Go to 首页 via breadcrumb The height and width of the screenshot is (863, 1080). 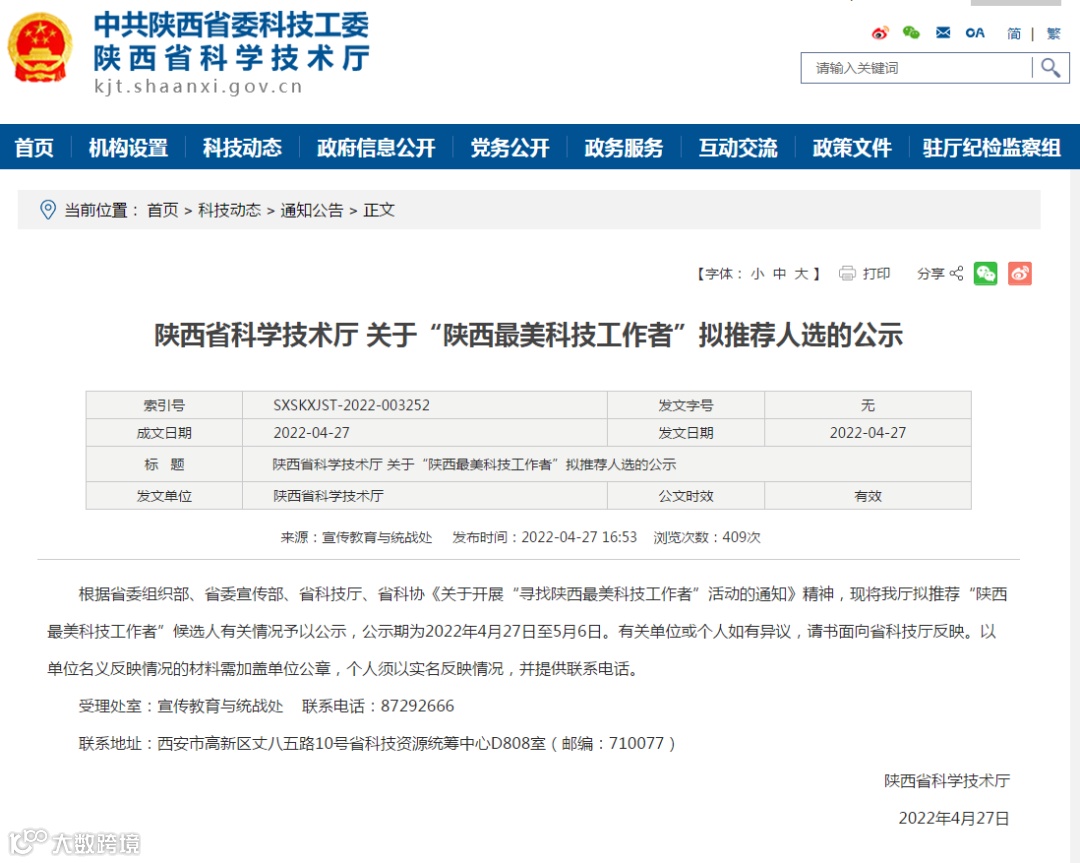[x=163, y=210]
